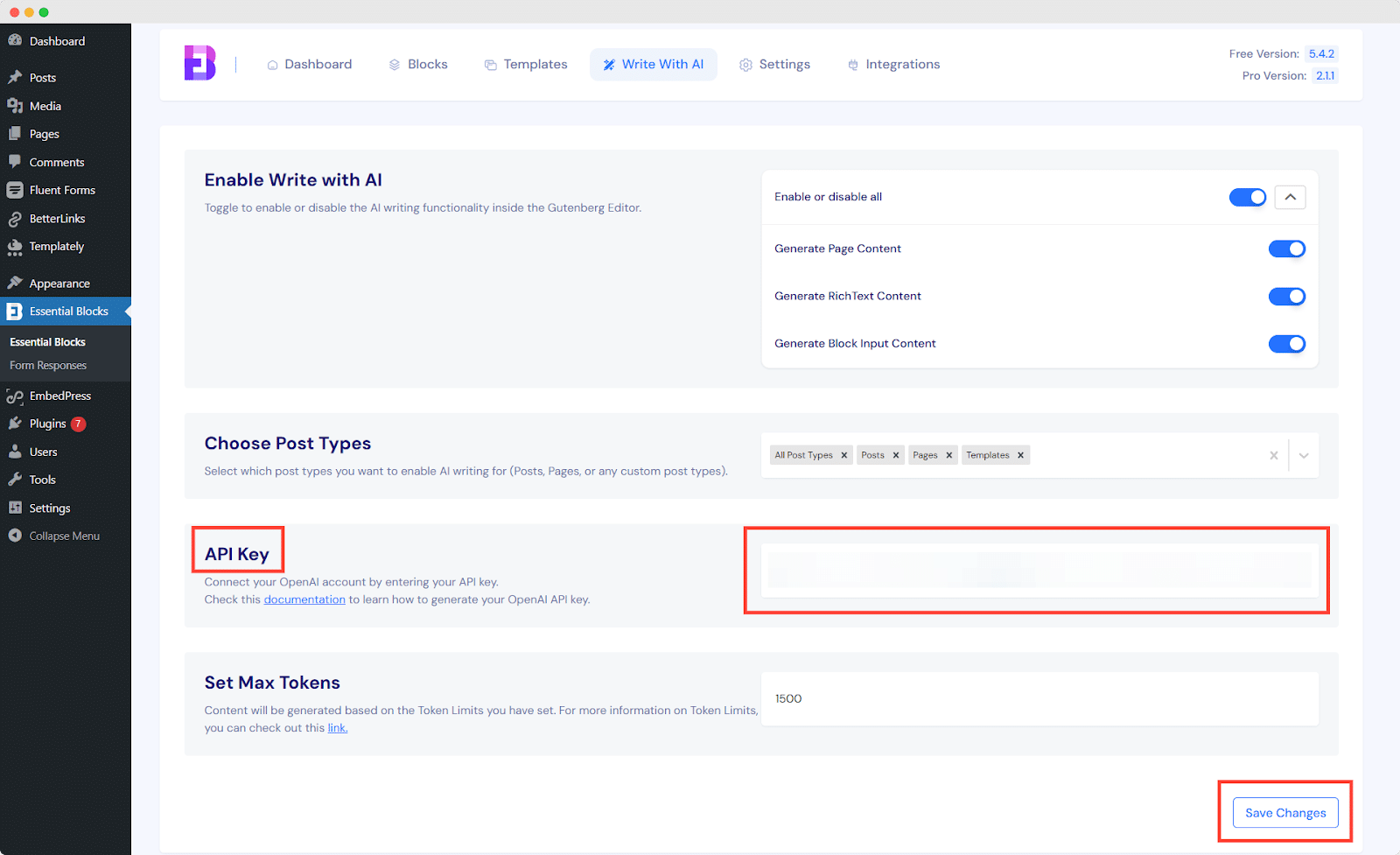Switch to the Templates tab
1400x855 pixels.
(526, 64)
